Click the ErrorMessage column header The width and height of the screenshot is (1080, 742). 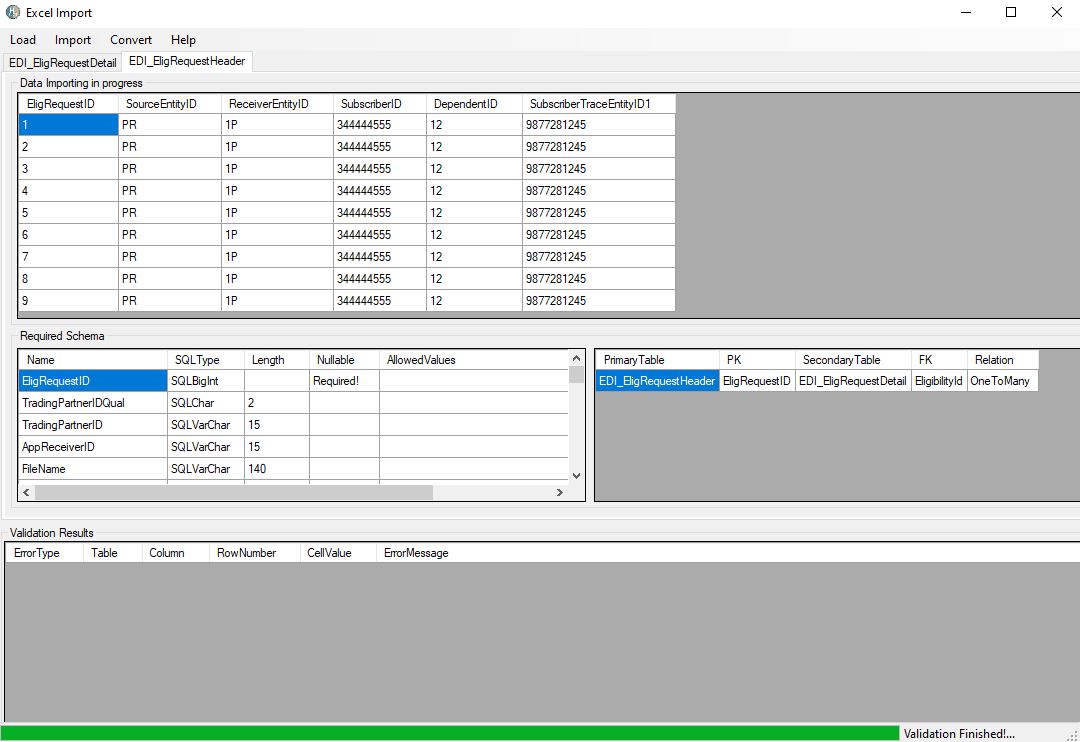(x=416, y=553)
